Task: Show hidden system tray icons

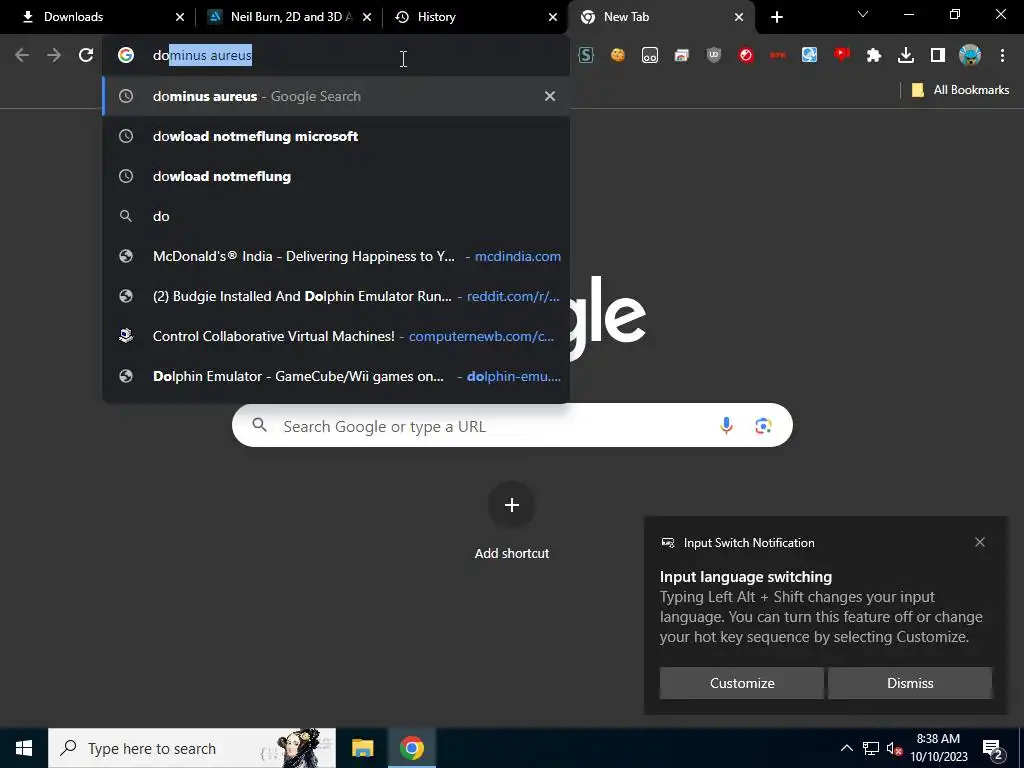Action: click(846, 748)
